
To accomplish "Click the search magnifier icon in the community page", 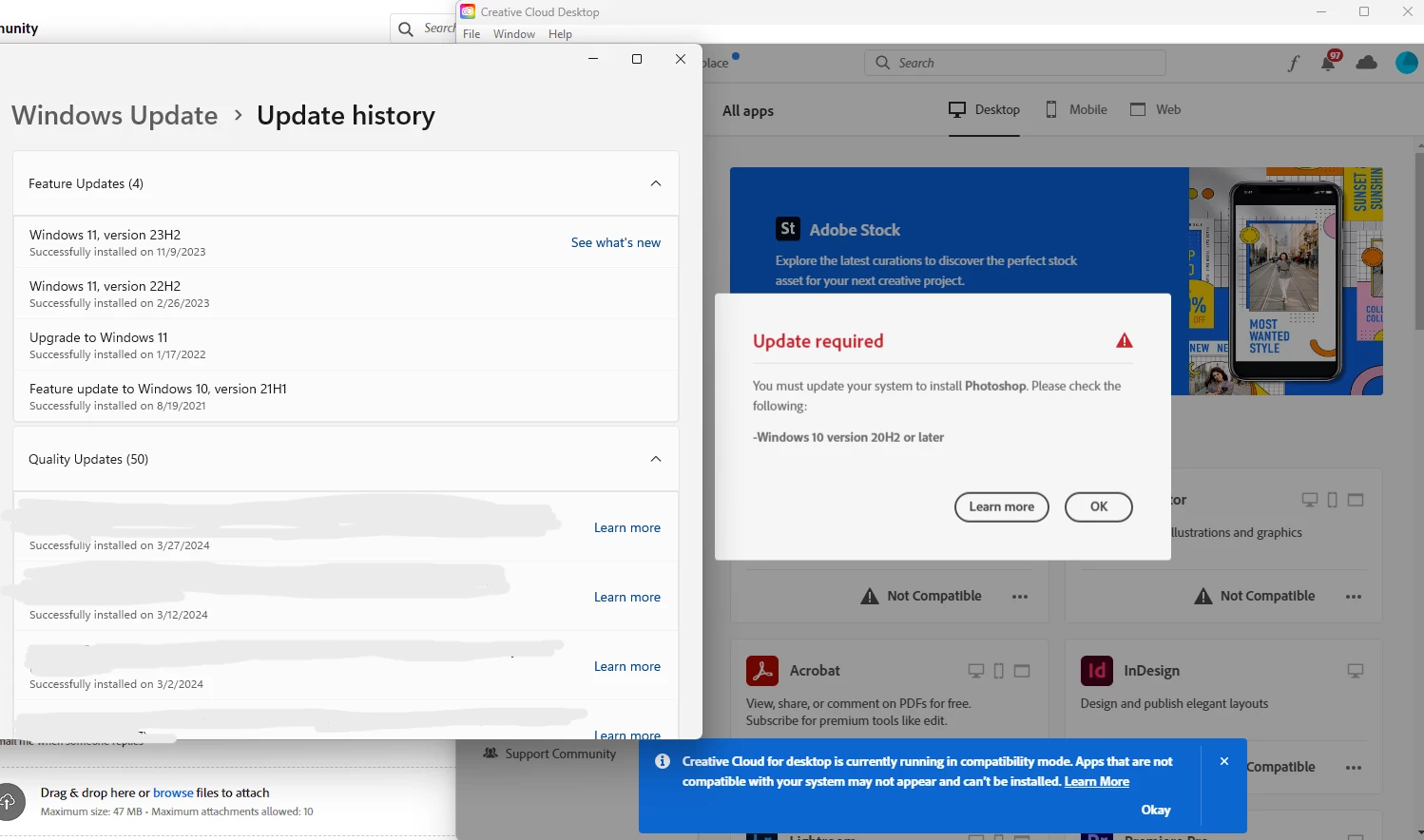I will click(406, 29).
